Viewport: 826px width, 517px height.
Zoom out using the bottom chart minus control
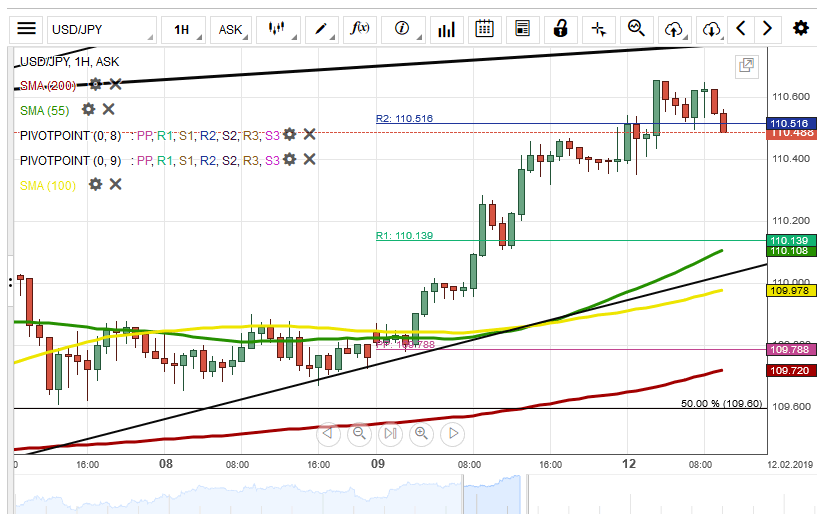359,433
